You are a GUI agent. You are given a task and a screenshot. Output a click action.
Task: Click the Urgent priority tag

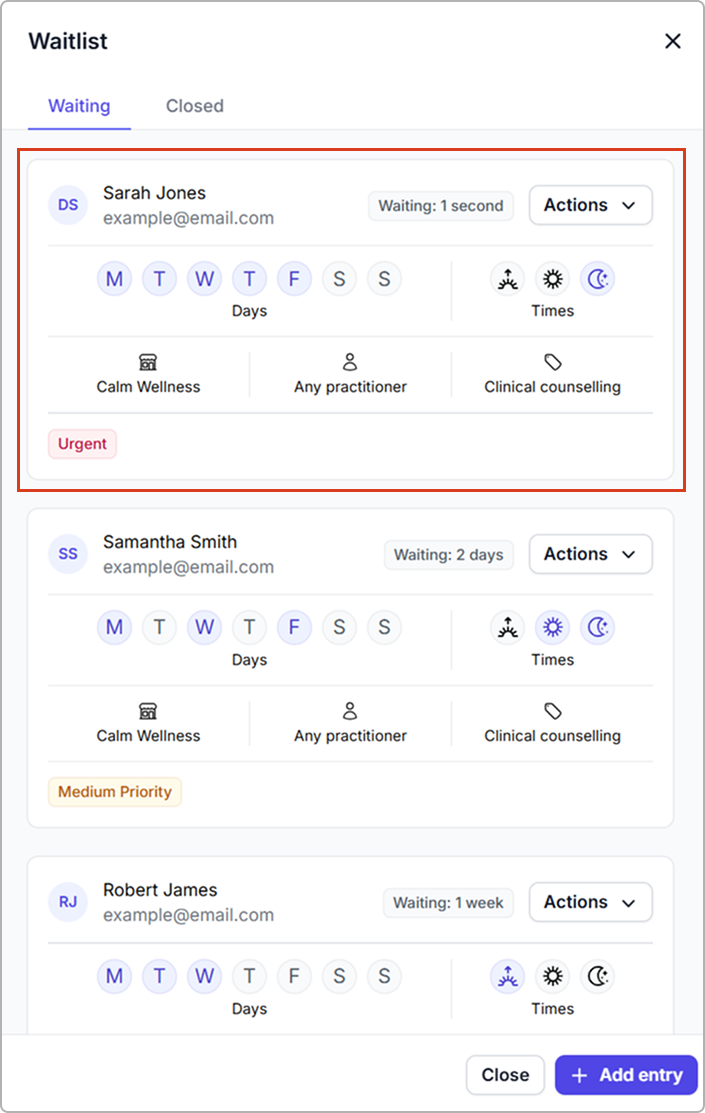(82, 444)
